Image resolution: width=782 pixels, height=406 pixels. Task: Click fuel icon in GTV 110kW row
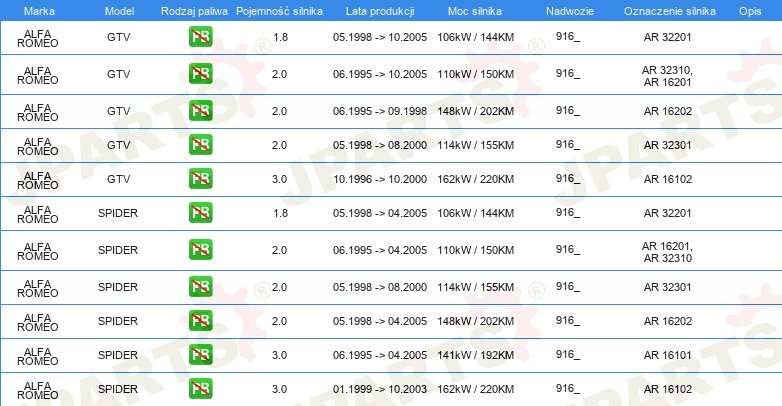[200, 73]
